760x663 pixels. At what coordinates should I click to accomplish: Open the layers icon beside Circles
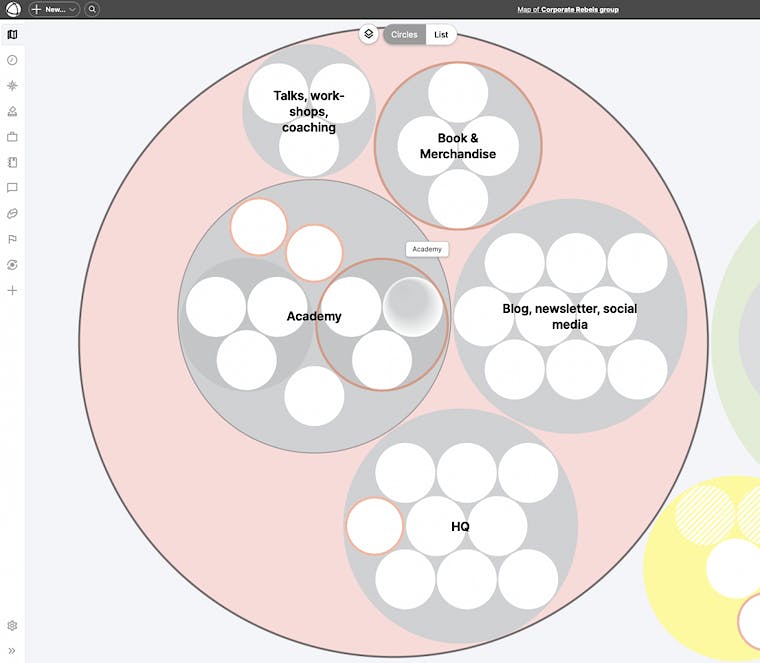[369, 34]
